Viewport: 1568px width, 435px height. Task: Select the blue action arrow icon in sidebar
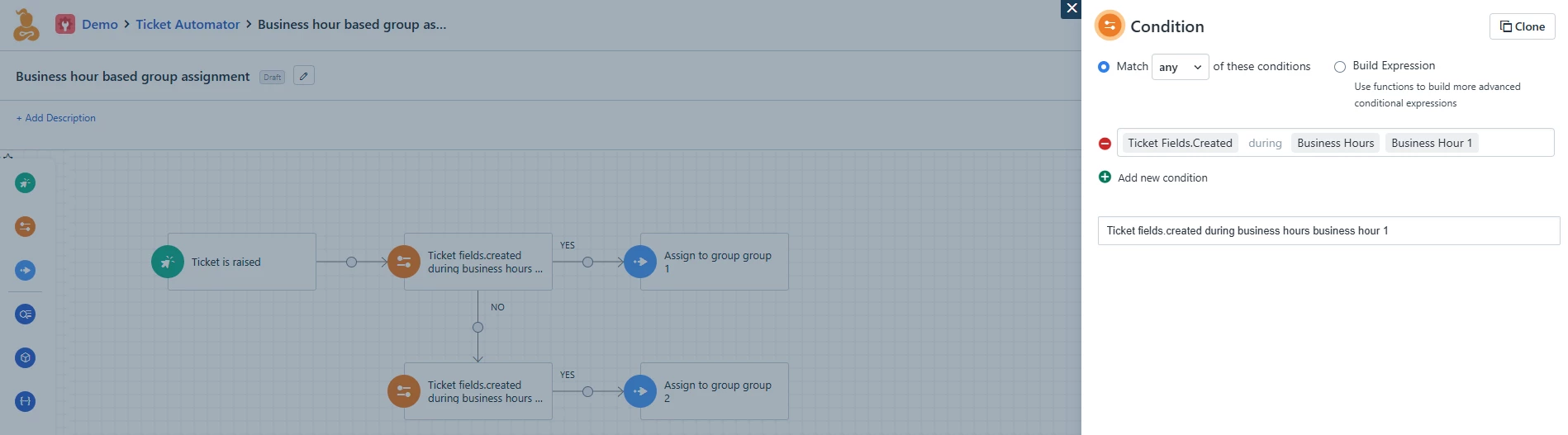(x=26, y=270)
